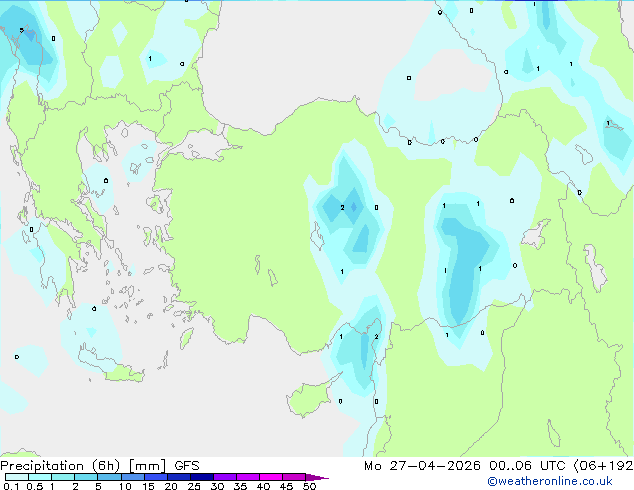Click the '0.1' legend scale label

(x=11, y=486)
